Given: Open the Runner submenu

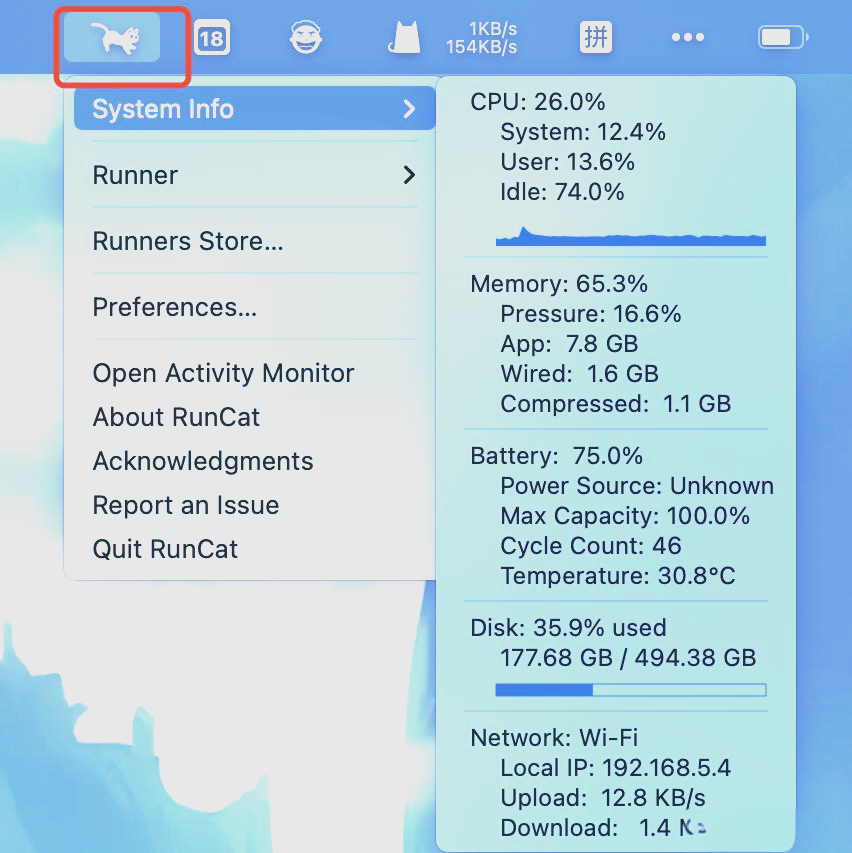Looking at the screenshot, I should pyautogui.click(x=255, y=175).
